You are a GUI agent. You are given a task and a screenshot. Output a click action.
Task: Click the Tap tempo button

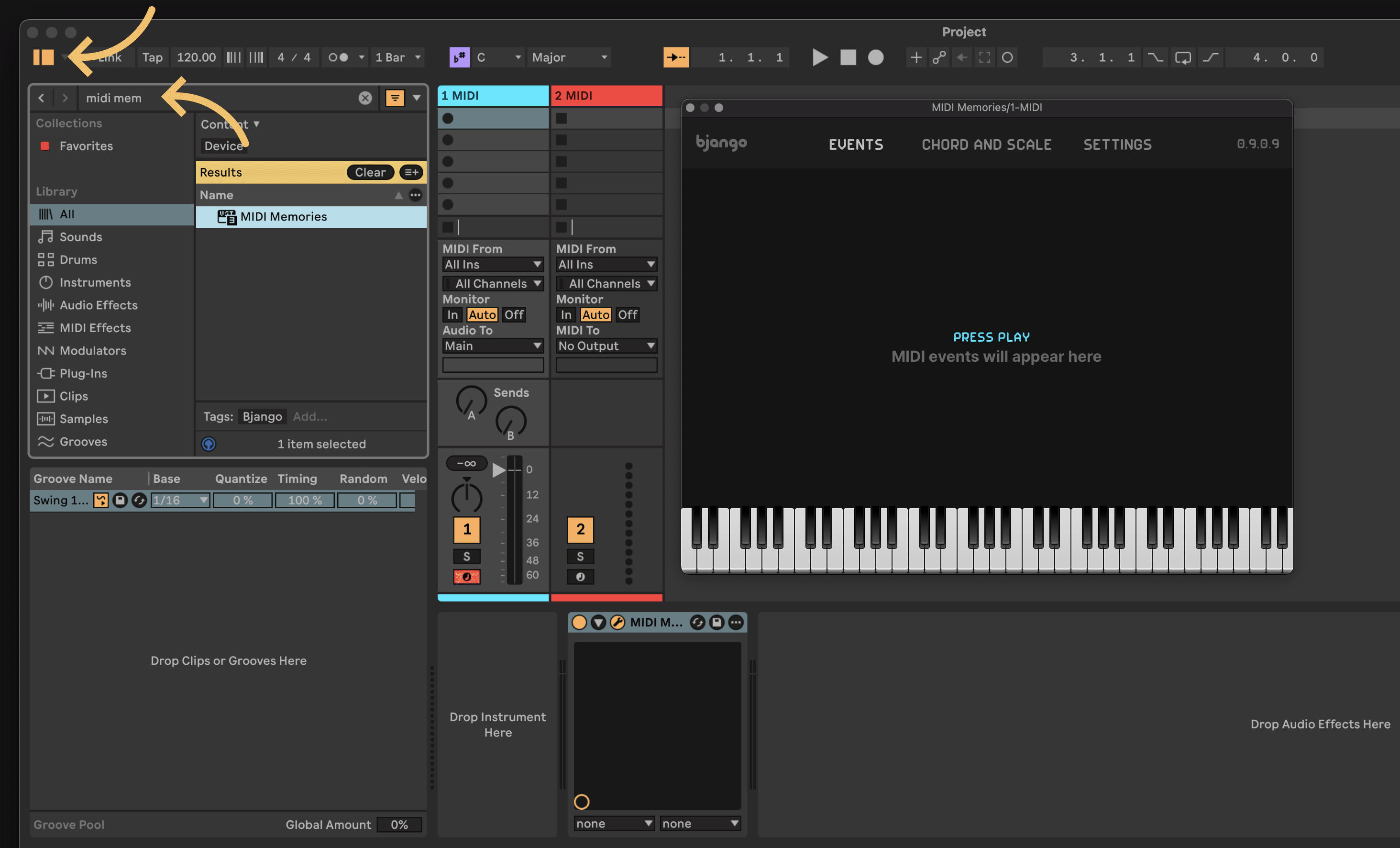click(x=152, y=57)
